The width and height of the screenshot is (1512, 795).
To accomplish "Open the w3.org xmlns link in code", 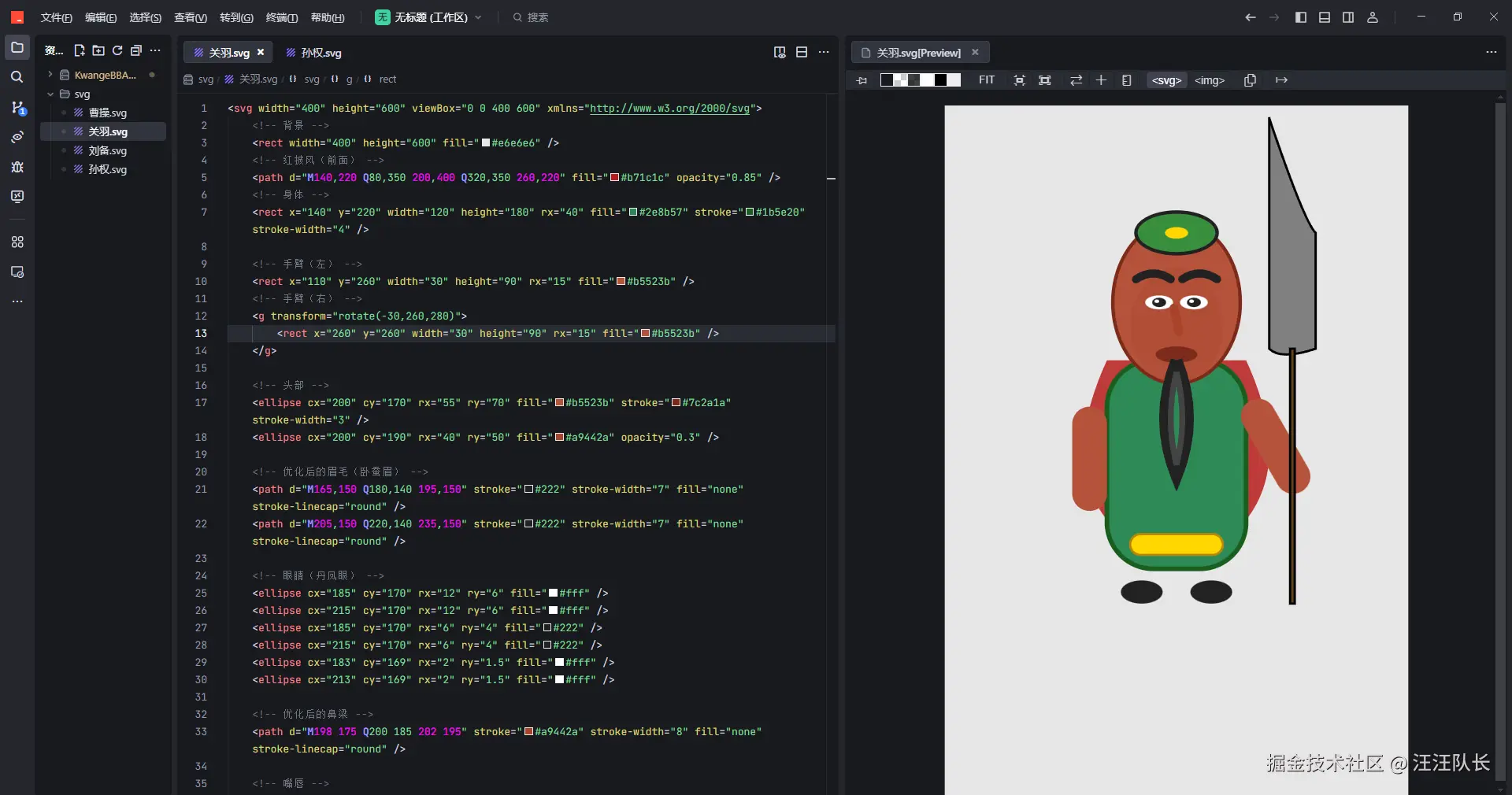I will (x=669, y=109).
